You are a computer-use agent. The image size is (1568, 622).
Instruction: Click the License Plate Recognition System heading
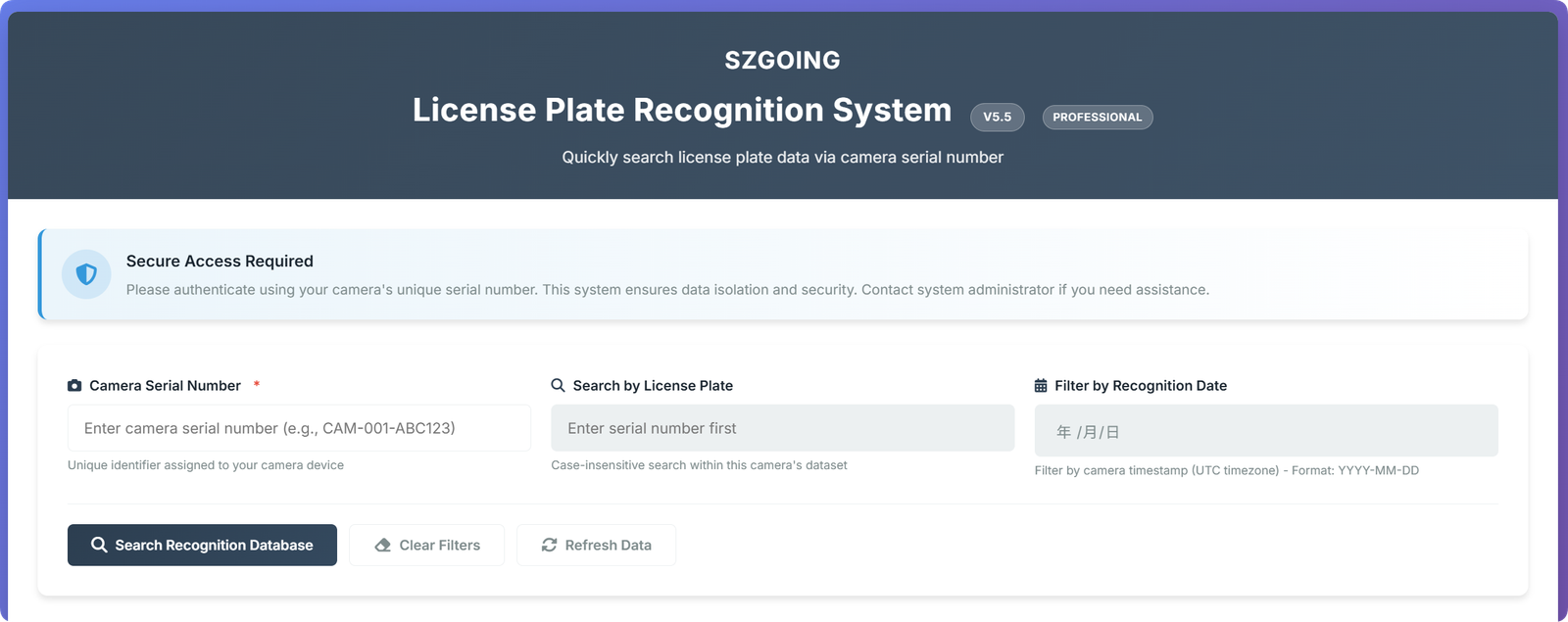(x=681, y=111)
